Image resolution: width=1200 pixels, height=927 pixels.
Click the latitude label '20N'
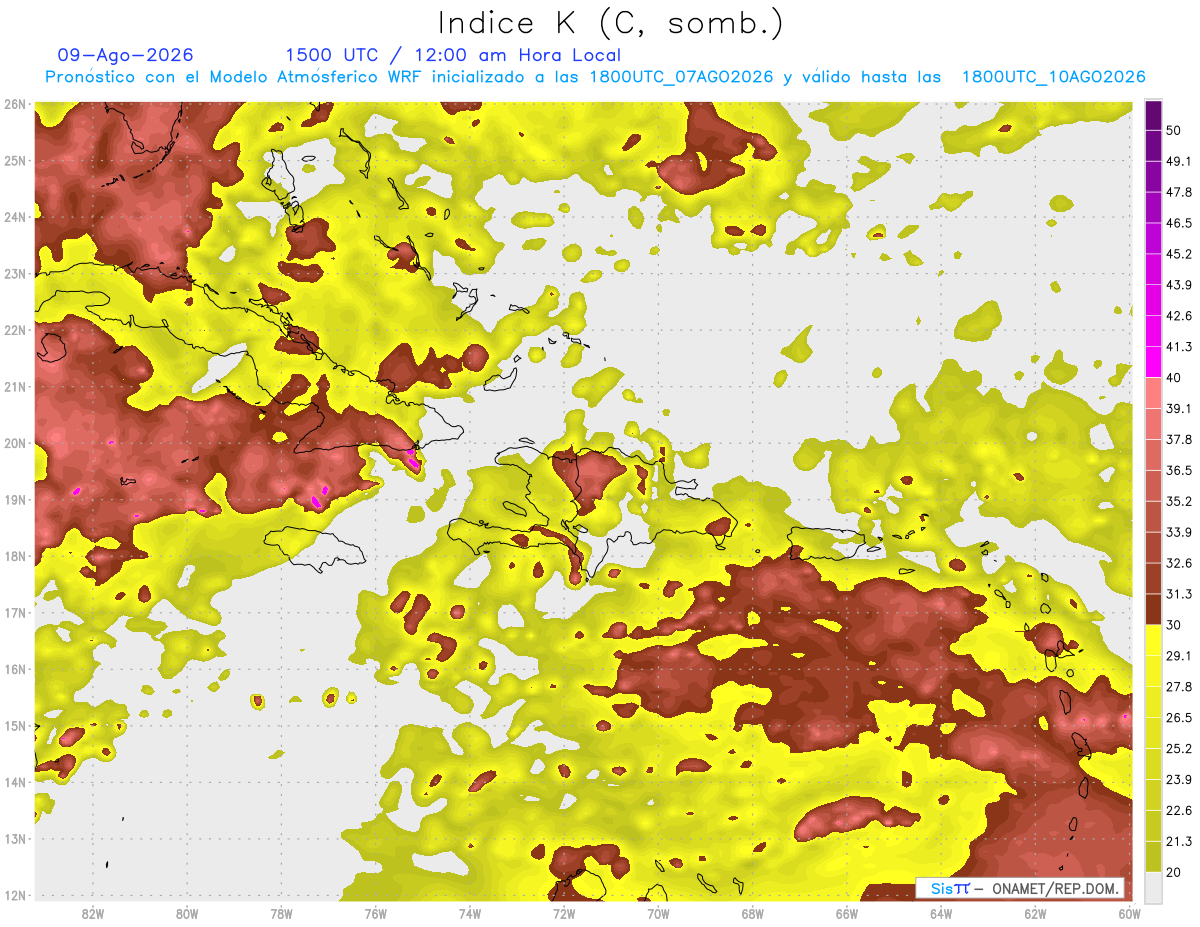point(15,443)
